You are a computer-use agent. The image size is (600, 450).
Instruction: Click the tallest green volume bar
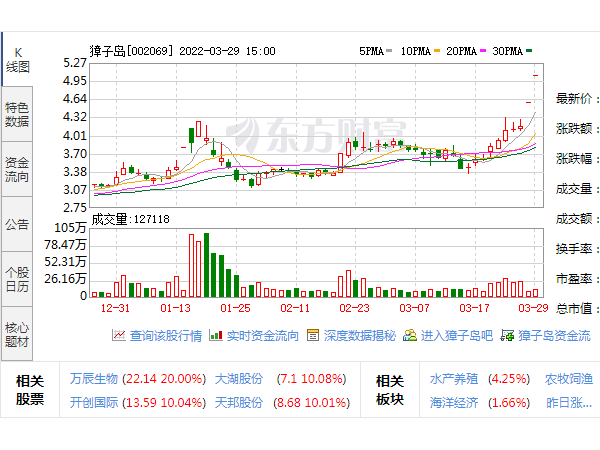click(x=206, y=265)
